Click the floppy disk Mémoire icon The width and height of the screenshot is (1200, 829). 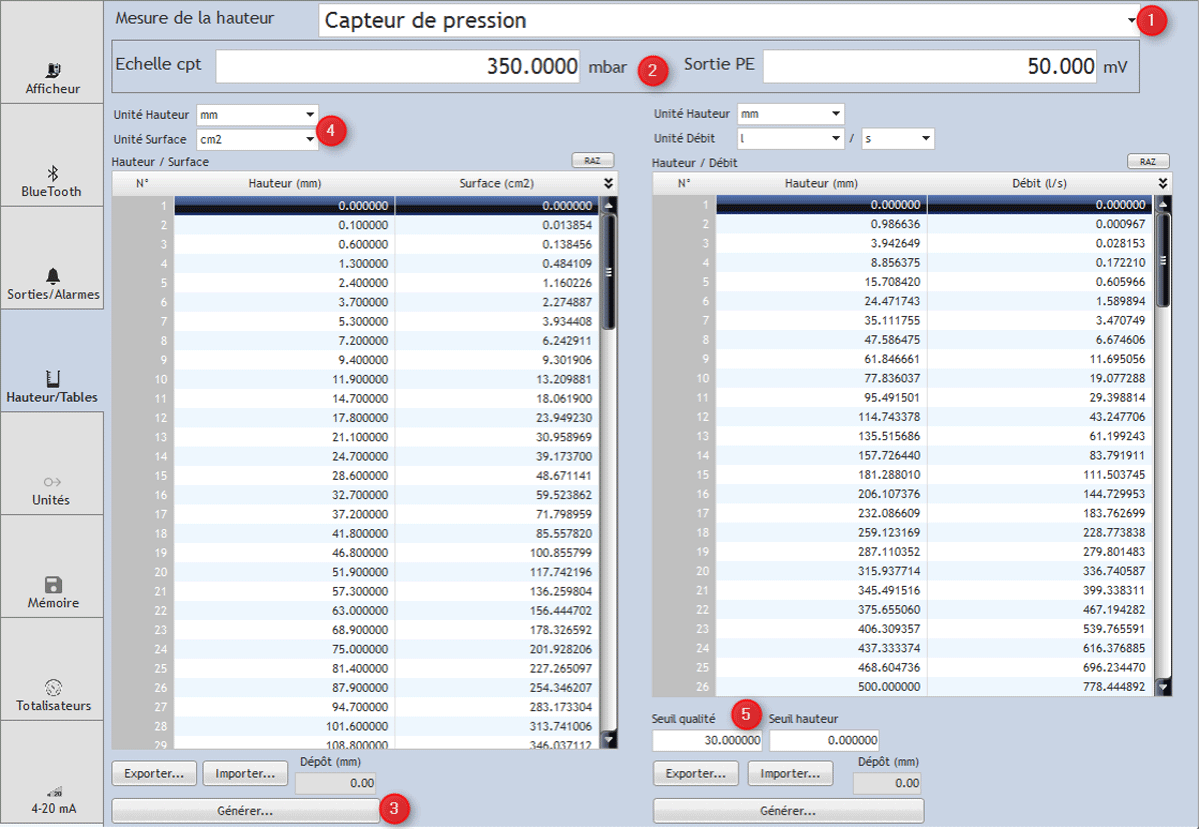click(53, 585)
